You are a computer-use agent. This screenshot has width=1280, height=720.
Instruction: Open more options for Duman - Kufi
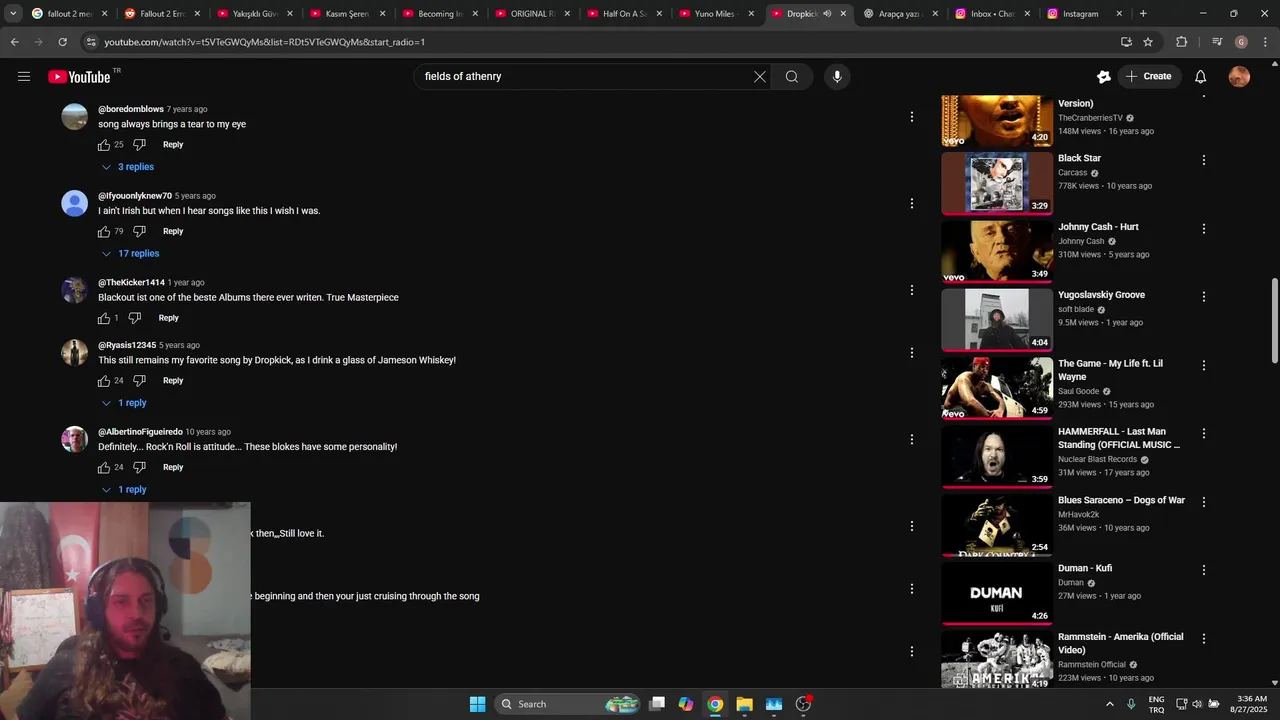[1204, 570]
